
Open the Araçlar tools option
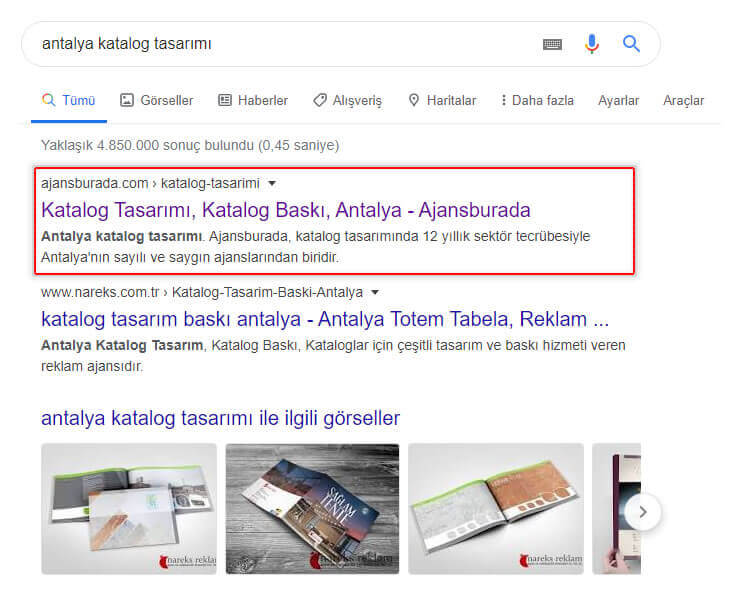(683, 100)
